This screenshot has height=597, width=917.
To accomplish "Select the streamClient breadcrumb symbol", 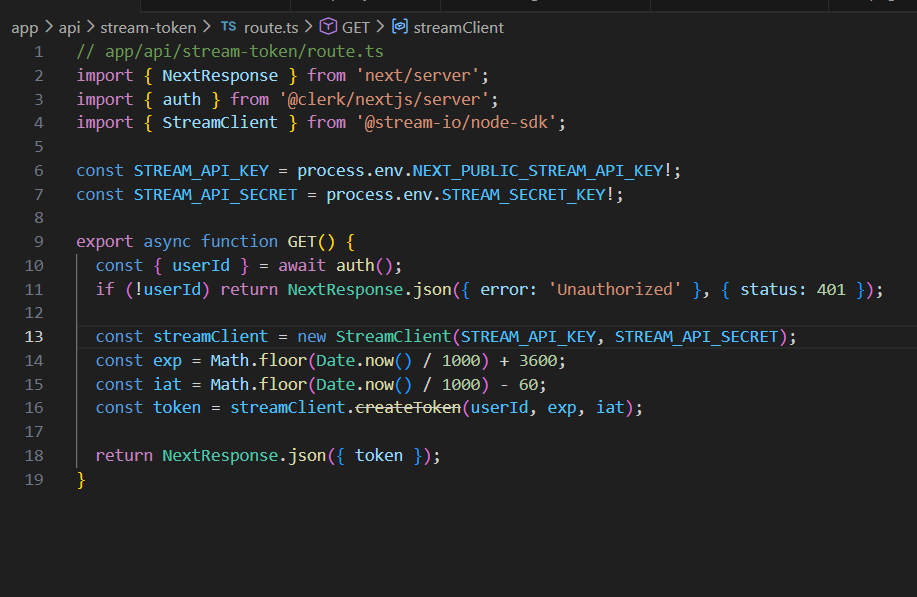I will [459, 27].
